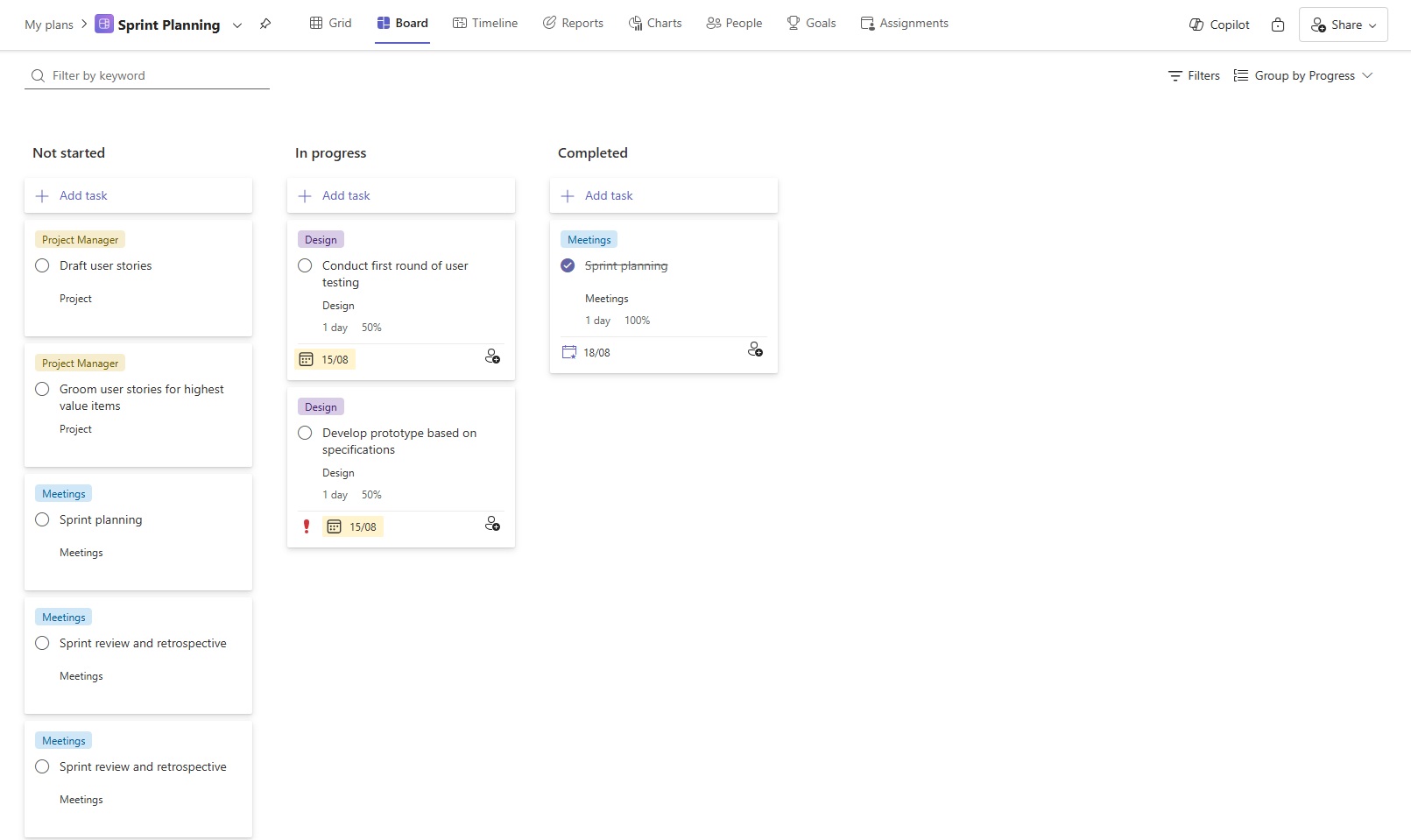Mark Groom user stories task complete

click(x=42, y=389)
